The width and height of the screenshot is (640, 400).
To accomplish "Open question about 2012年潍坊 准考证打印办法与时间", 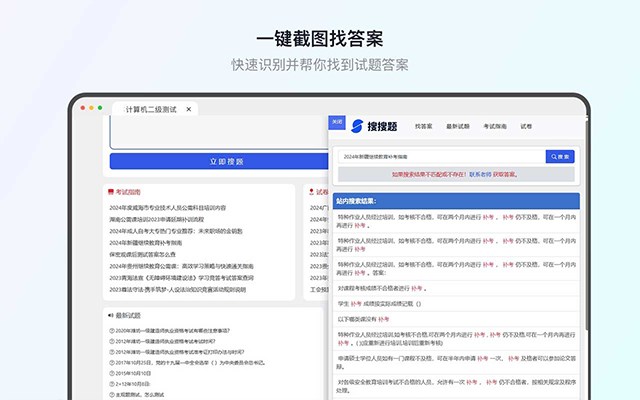I will coord(180,352).
